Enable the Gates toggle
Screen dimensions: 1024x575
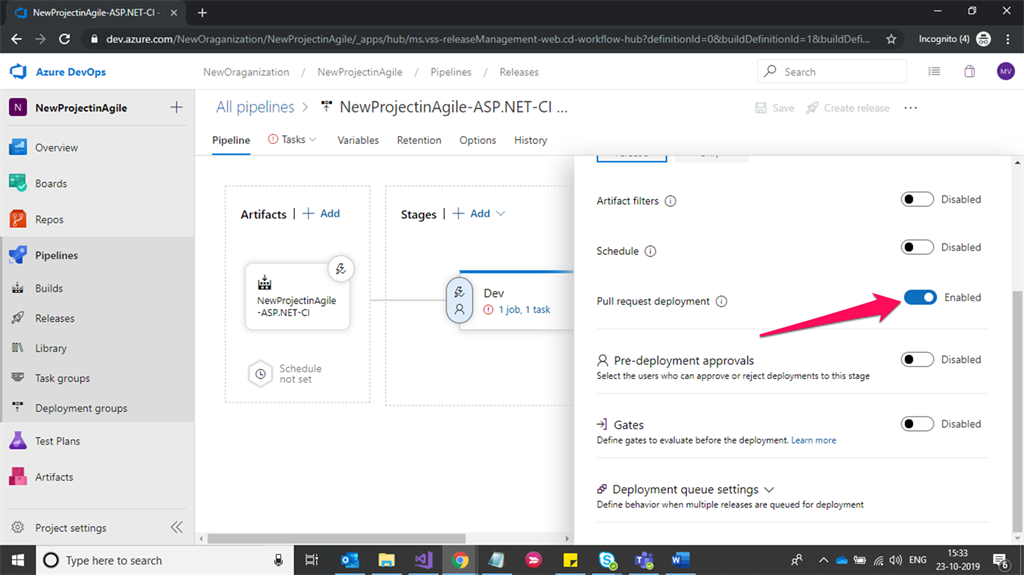(917, 424)
